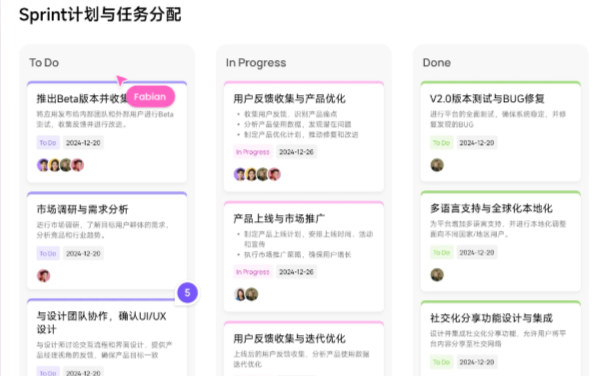Click the Sprint计划与任务分配 page heading
601x376 pixels.
click(x=100, y=15)
